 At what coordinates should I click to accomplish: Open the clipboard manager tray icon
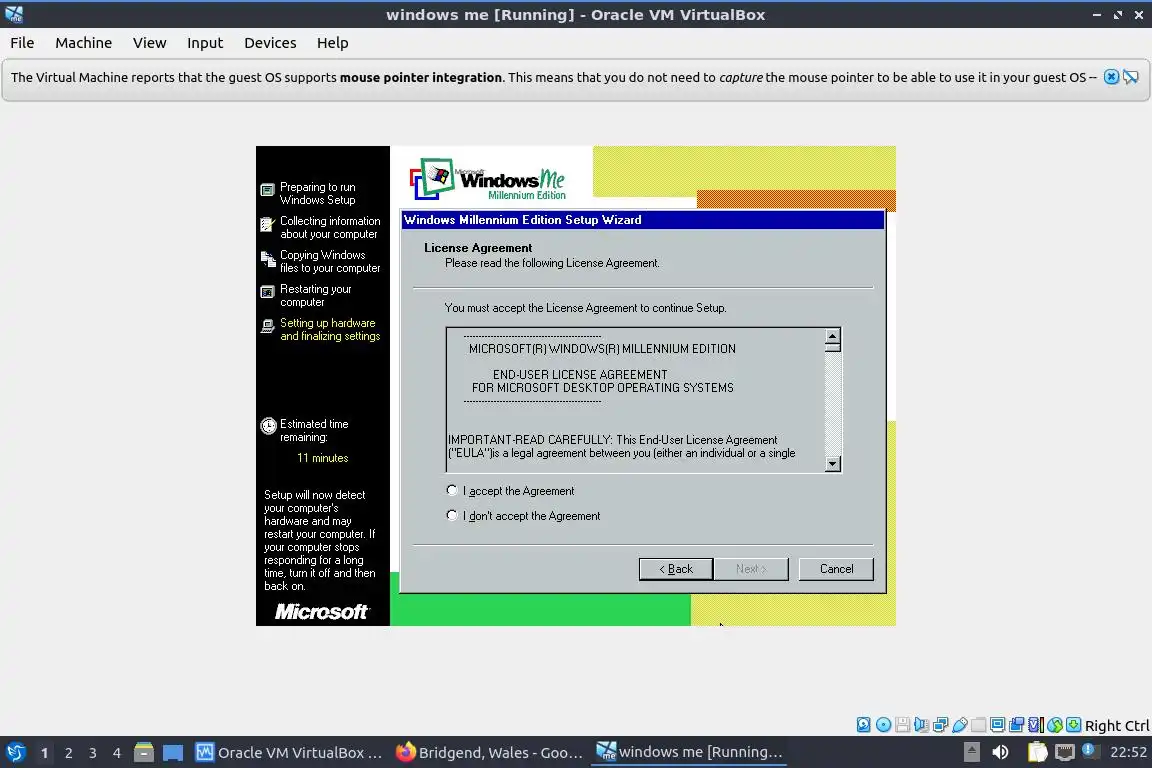click(x=1037, y=751)
